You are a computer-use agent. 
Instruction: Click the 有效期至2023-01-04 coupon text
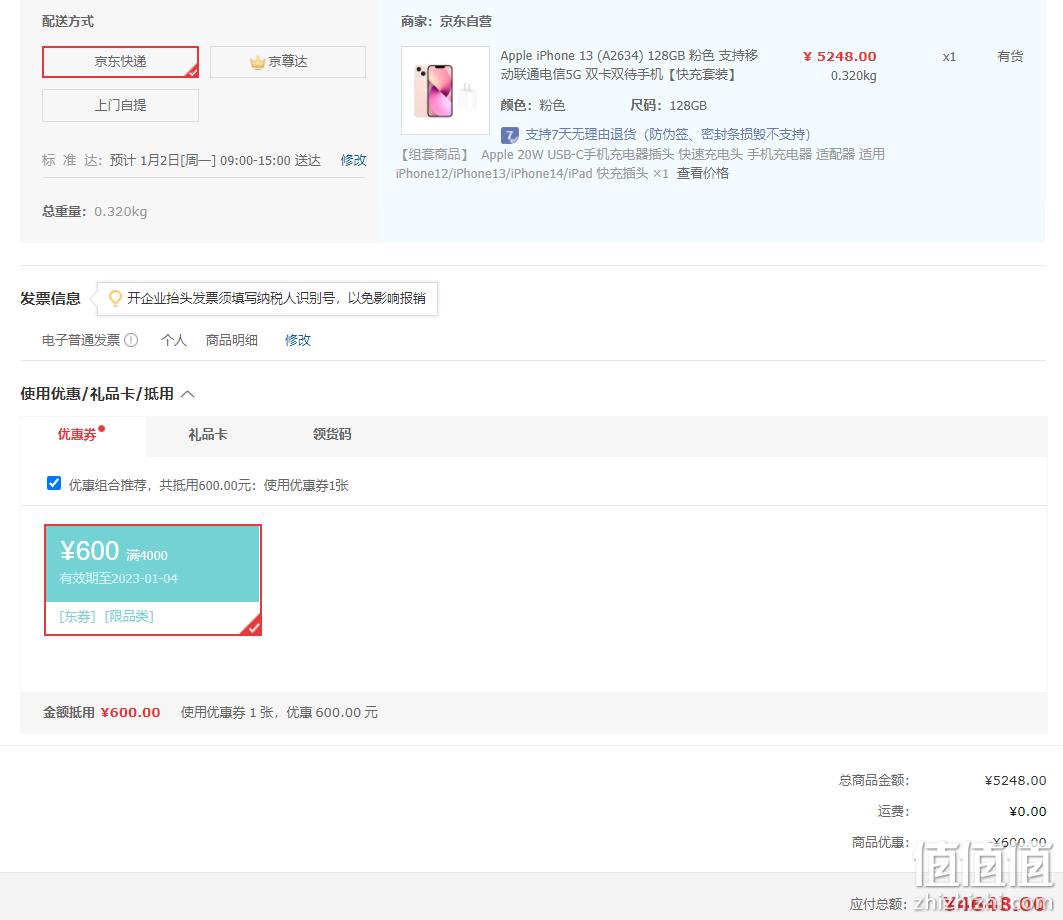coord(119,578)
